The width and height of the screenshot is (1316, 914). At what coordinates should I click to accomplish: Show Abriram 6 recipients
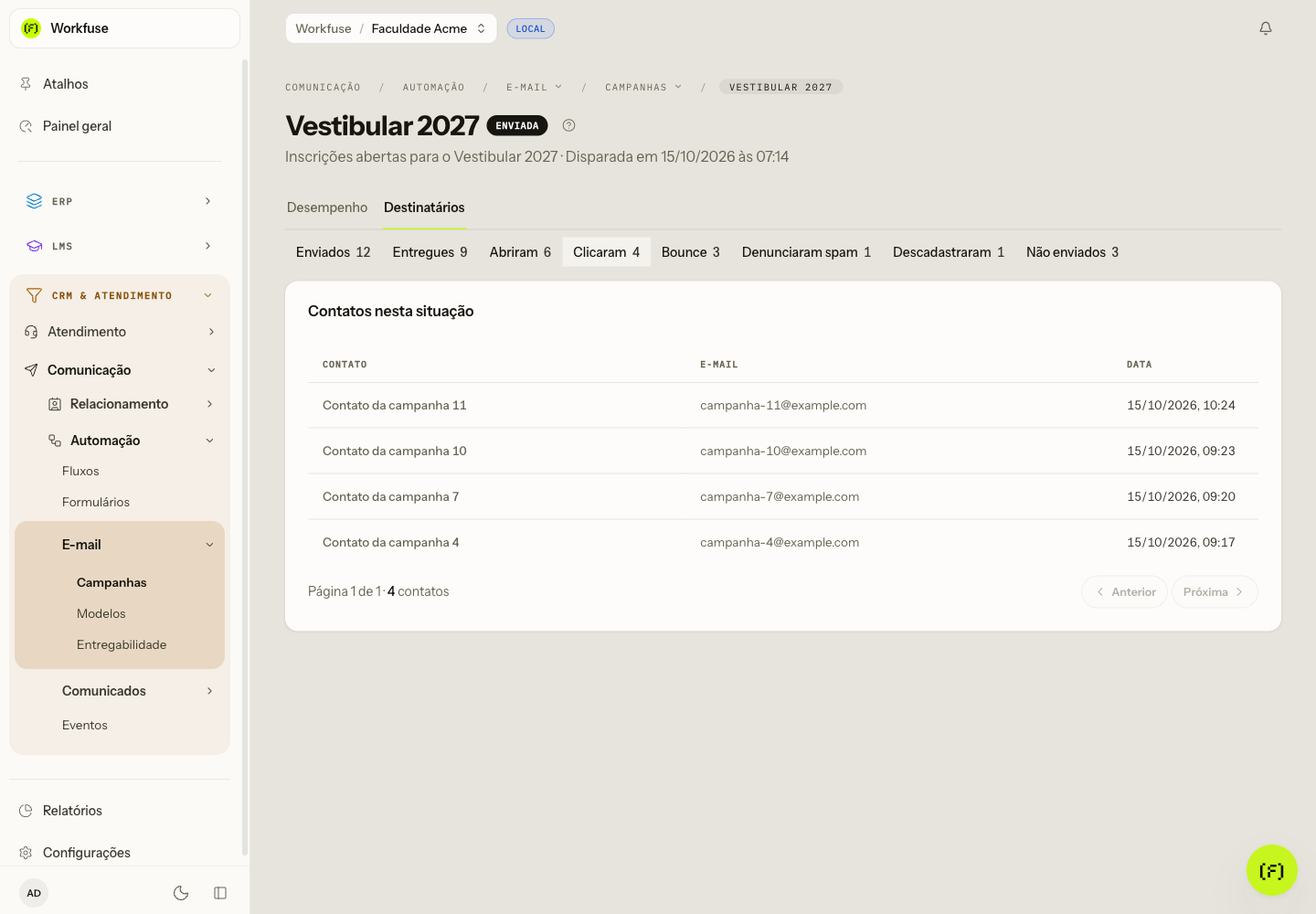point(520,252)
